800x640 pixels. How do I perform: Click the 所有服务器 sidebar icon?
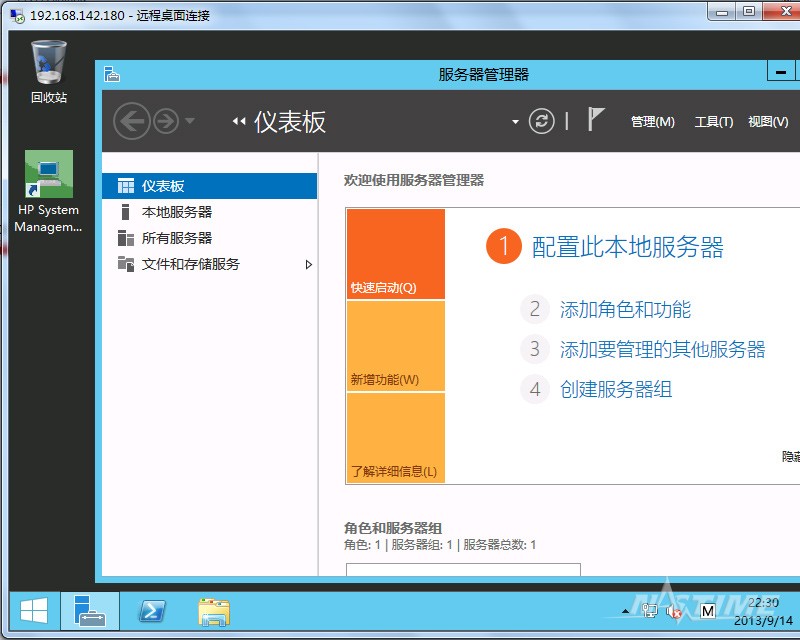click(x=126, y=238)
